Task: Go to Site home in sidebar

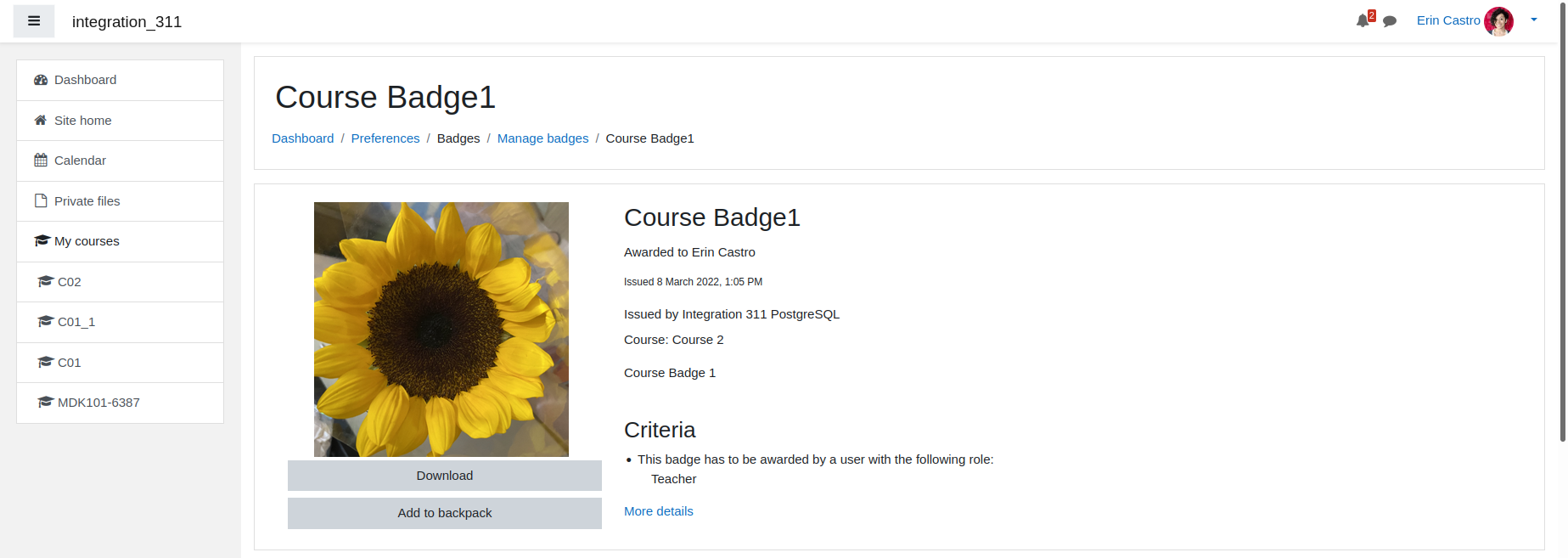Action: [120, 121]
